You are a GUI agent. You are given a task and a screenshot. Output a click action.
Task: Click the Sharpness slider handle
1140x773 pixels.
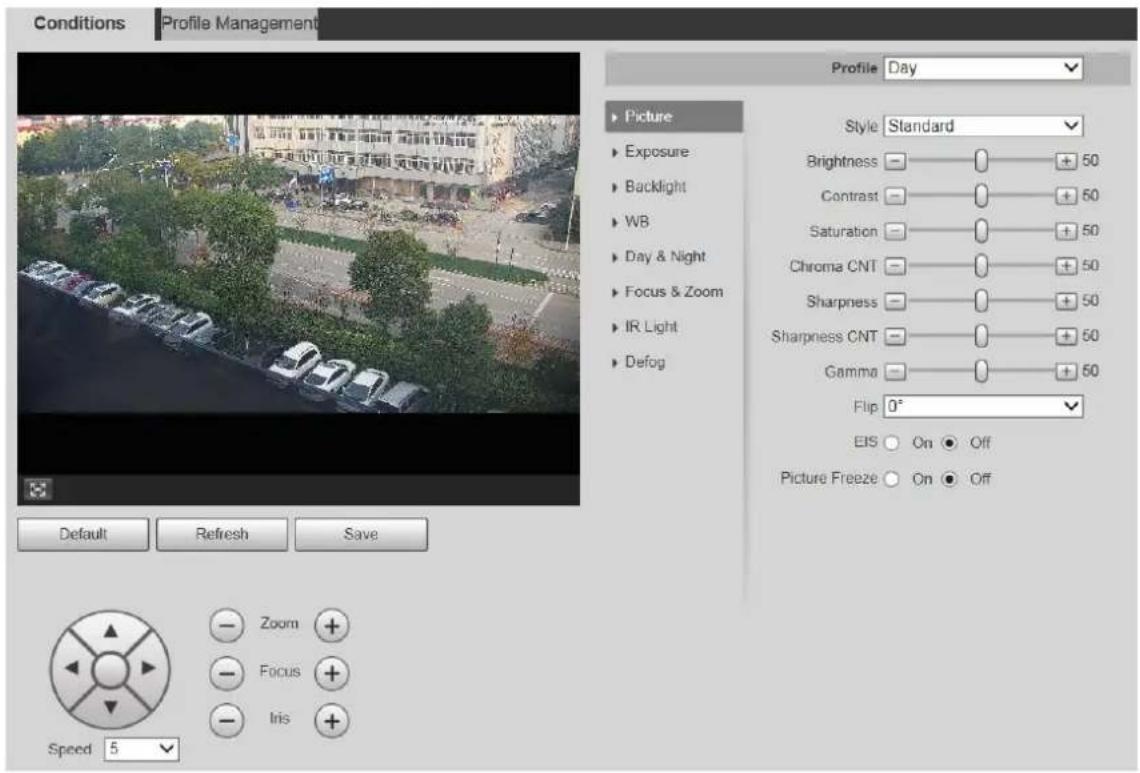click(981, 300)
